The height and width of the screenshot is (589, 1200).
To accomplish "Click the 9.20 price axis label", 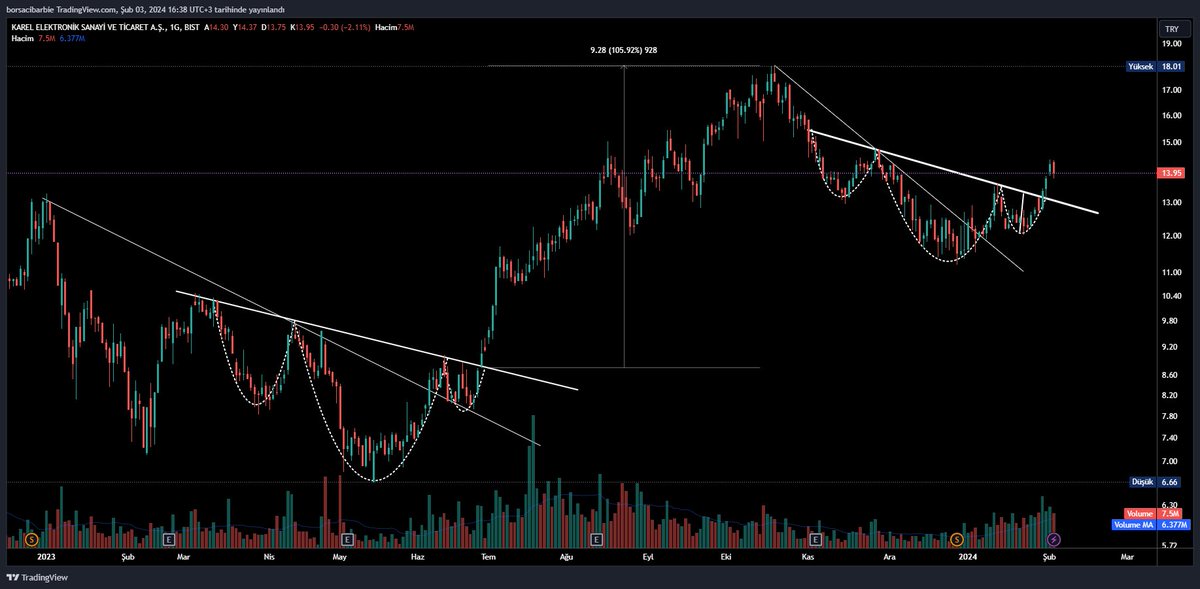I will pos(1171,347).
